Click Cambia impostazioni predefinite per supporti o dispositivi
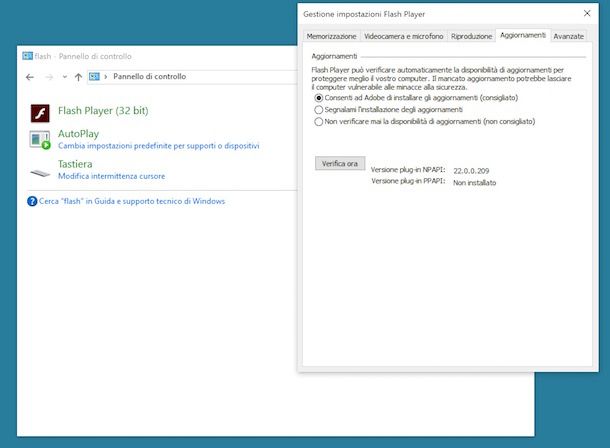Viewport: 610px width, 448px height. (x=158, y=146)
